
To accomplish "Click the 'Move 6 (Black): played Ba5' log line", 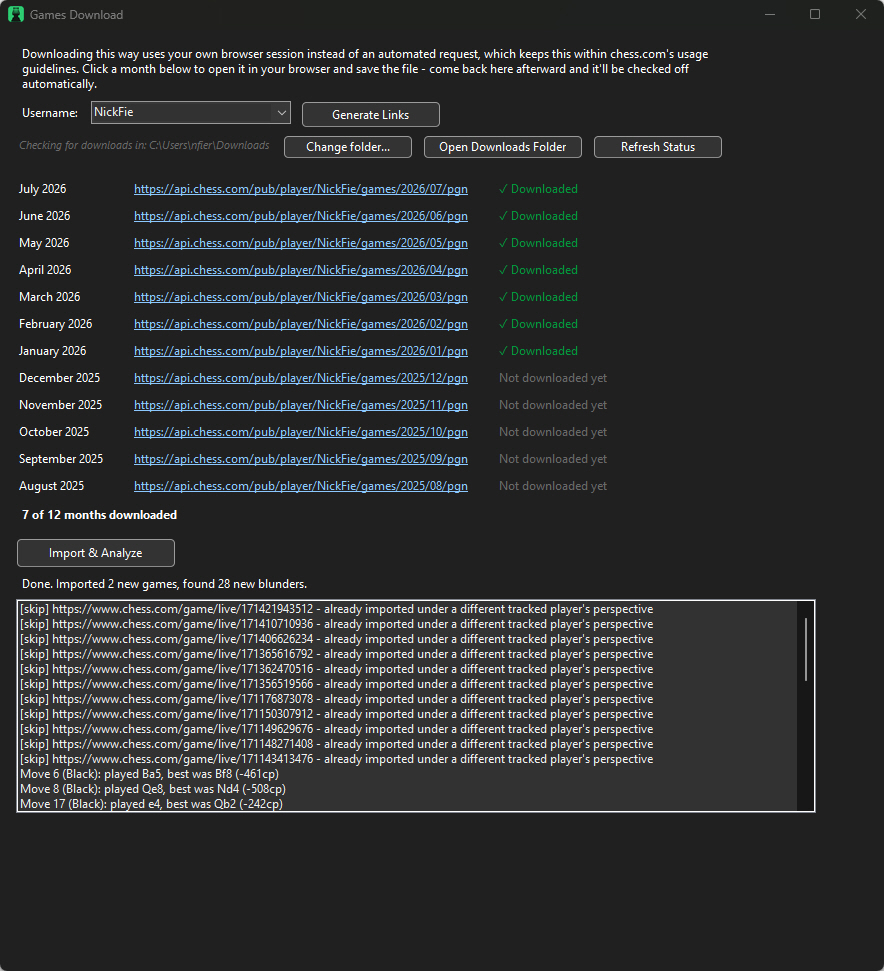I will pyautogui.click(x=149, y=774).
